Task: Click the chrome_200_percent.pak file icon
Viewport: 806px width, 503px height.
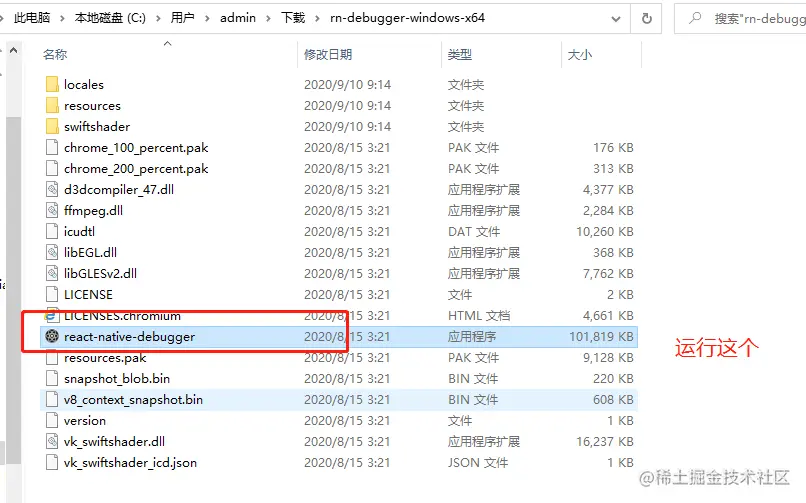Action: (52, 169)
